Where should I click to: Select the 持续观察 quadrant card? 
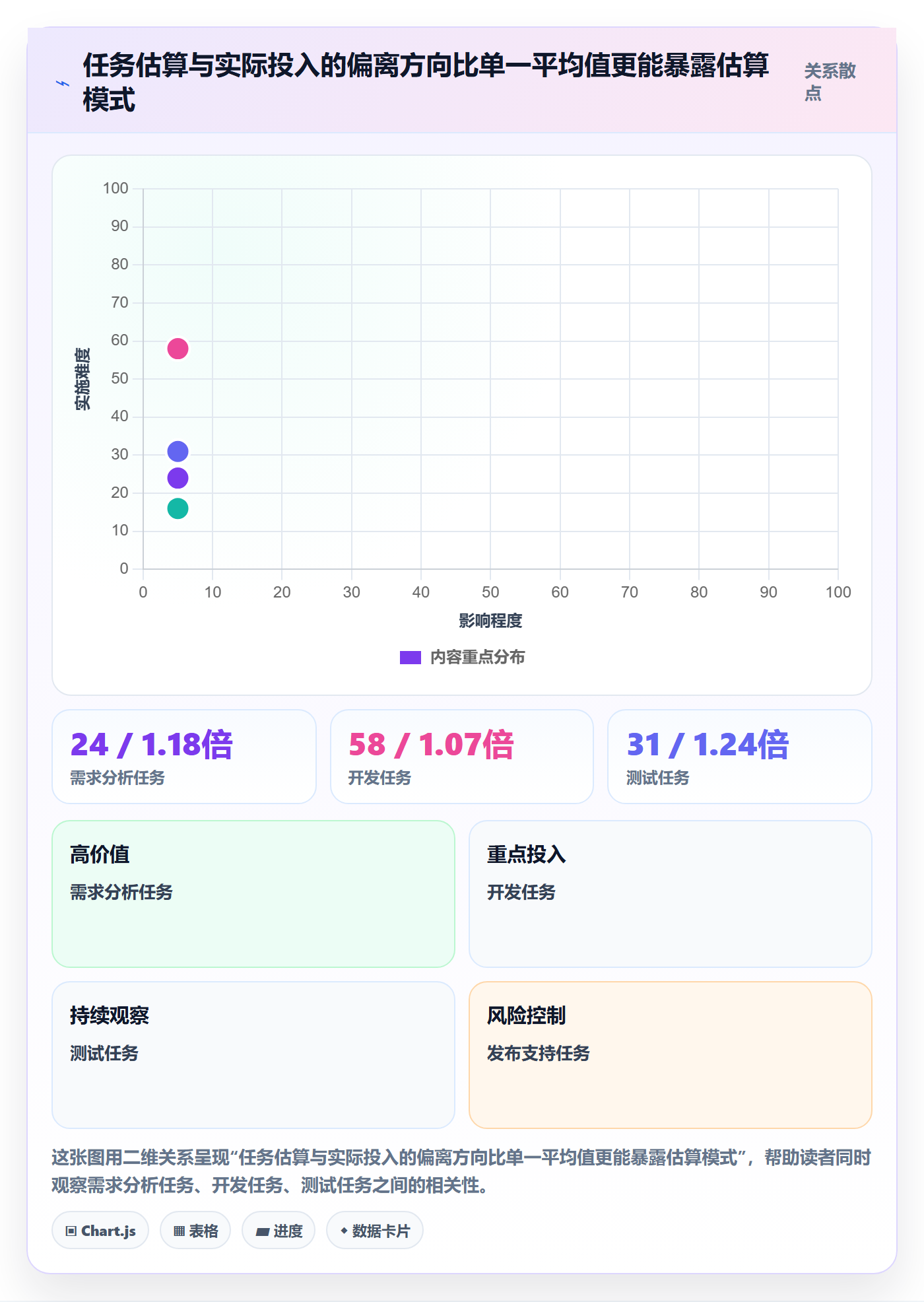pos(253,1055)
